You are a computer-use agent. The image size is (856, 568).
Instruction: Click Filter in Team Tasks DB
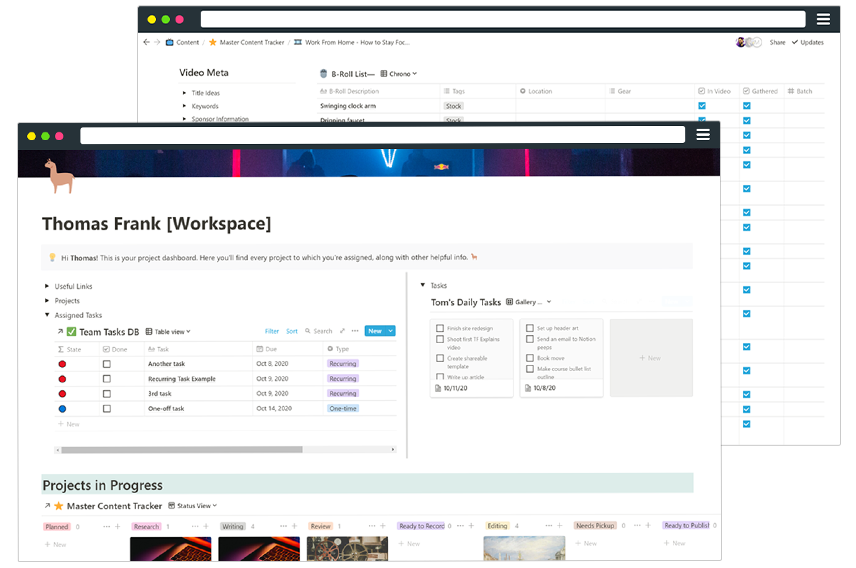point(272,331)
